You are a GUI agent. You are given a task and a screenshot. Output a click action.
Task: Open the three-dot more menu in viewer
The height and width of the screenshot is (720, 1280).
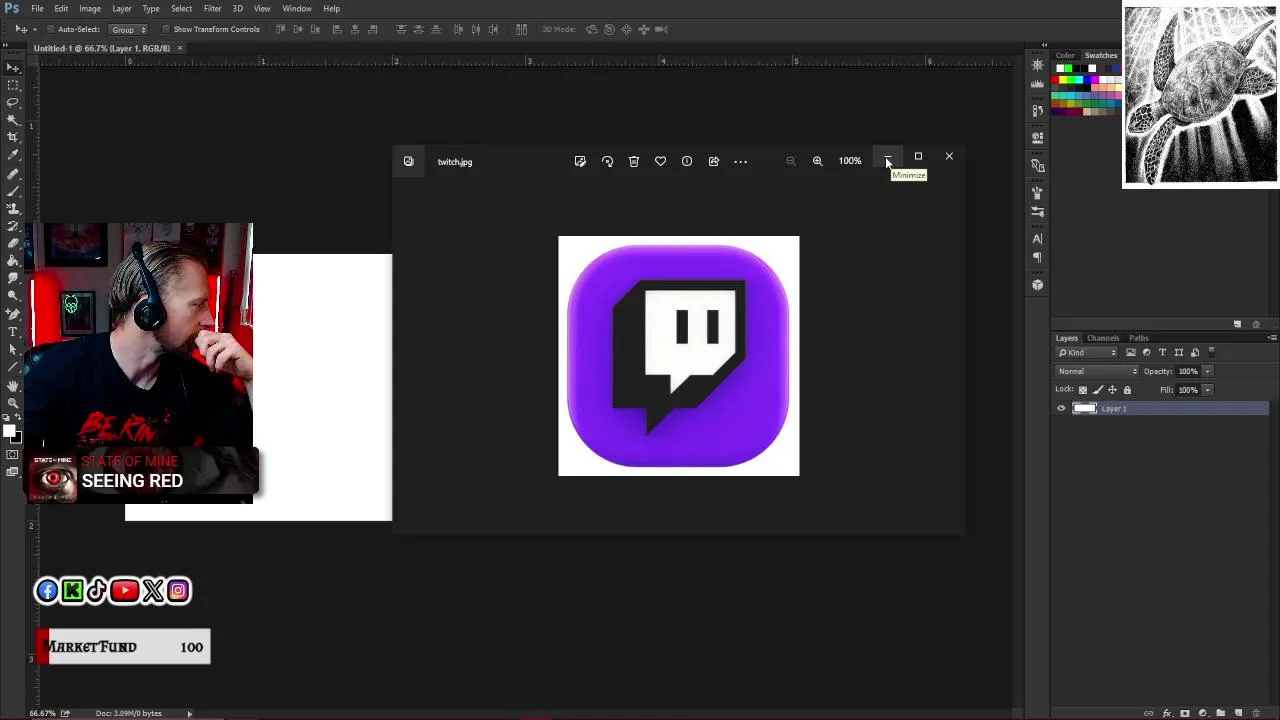(x=741, y=161)
